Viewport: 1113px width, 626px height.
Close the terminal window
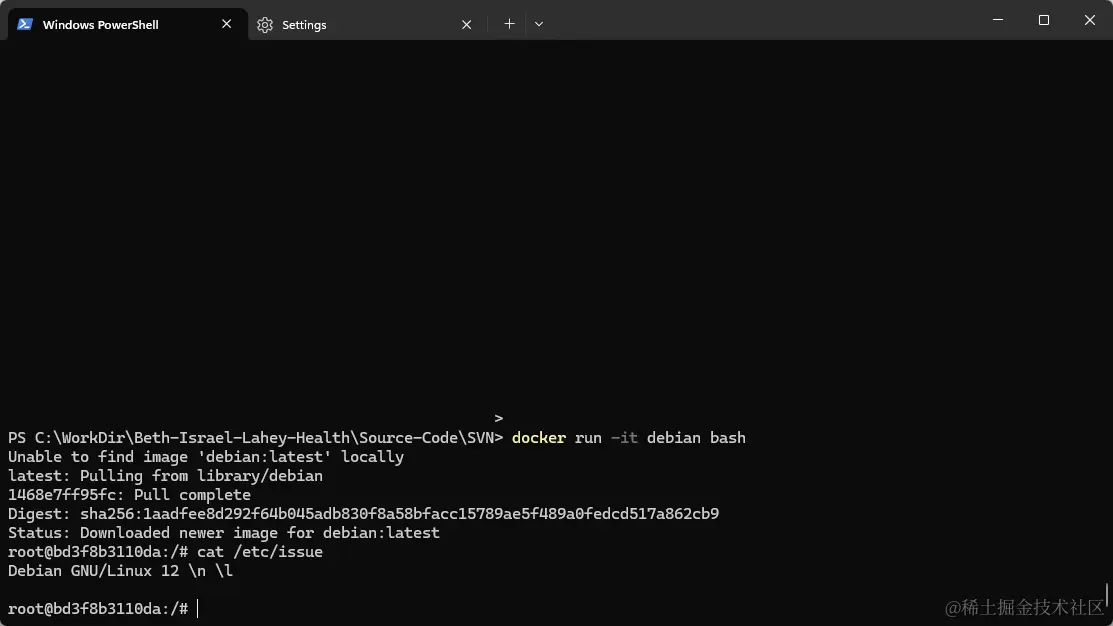1090,20
